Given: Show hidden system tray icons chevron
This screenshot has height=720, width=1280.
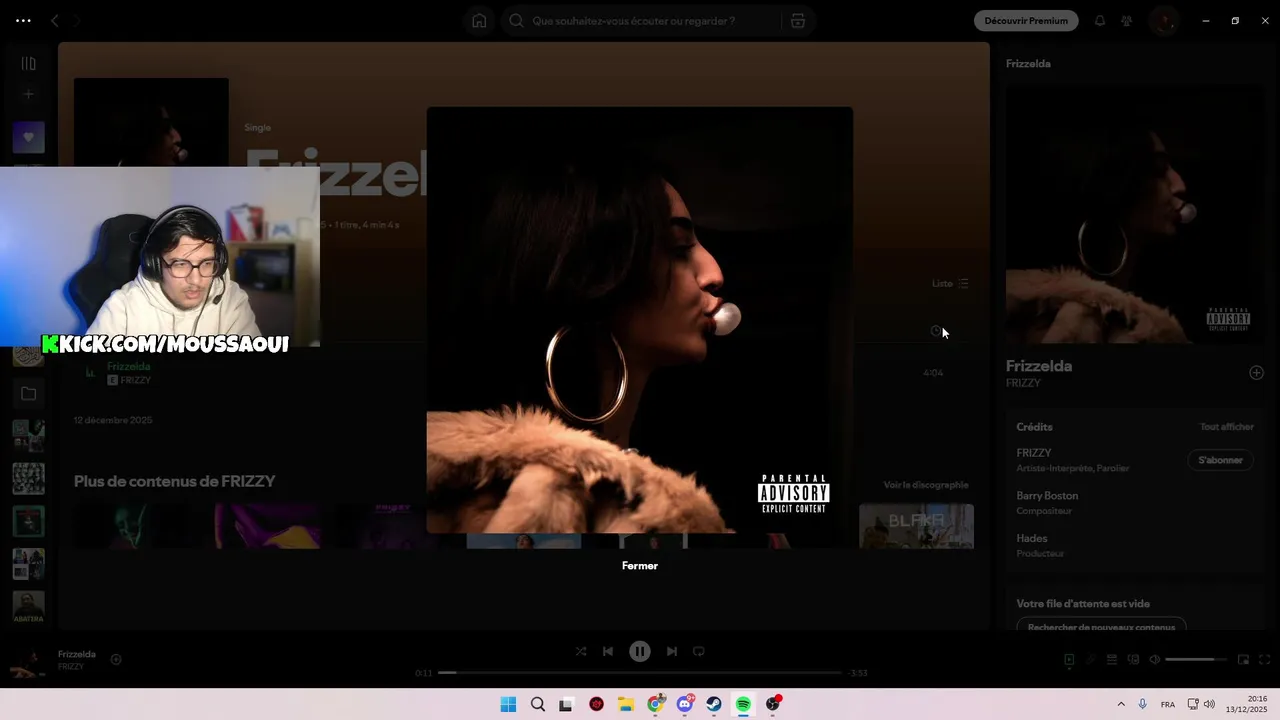Looking at the screenshot, I should 1121,705.
